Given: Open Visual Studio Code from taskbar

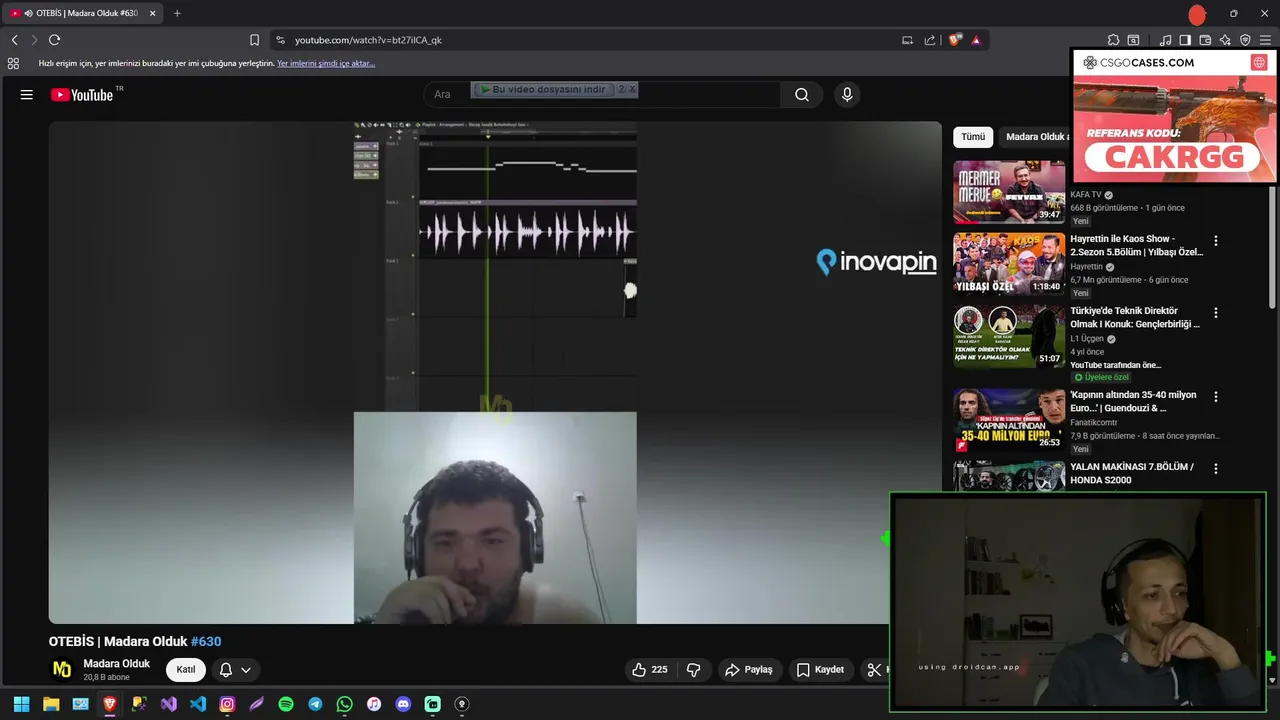Looking at the screenshot, I should pyautogui.click(x=198, y=704).
